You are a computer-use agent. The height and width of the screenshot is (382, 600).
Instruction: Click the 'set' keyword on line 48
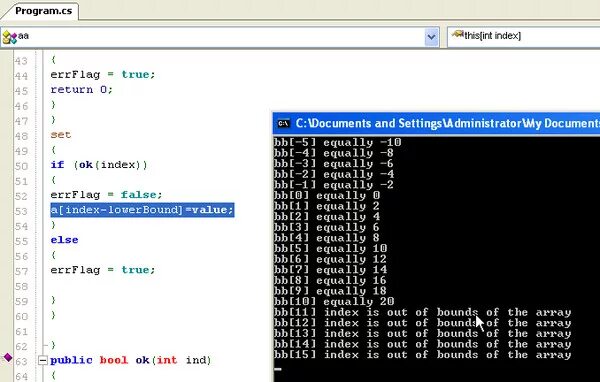[60, 135]
